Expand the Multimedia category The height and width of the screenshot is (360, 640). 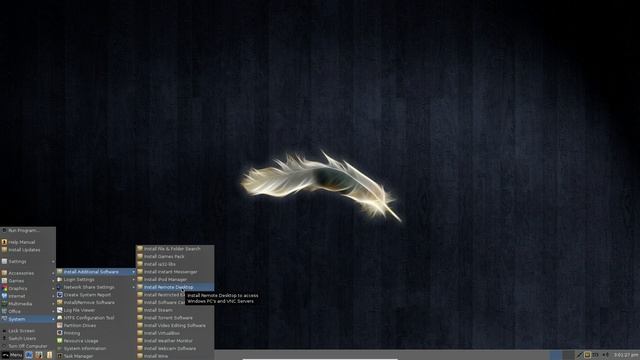pos(28,304)
